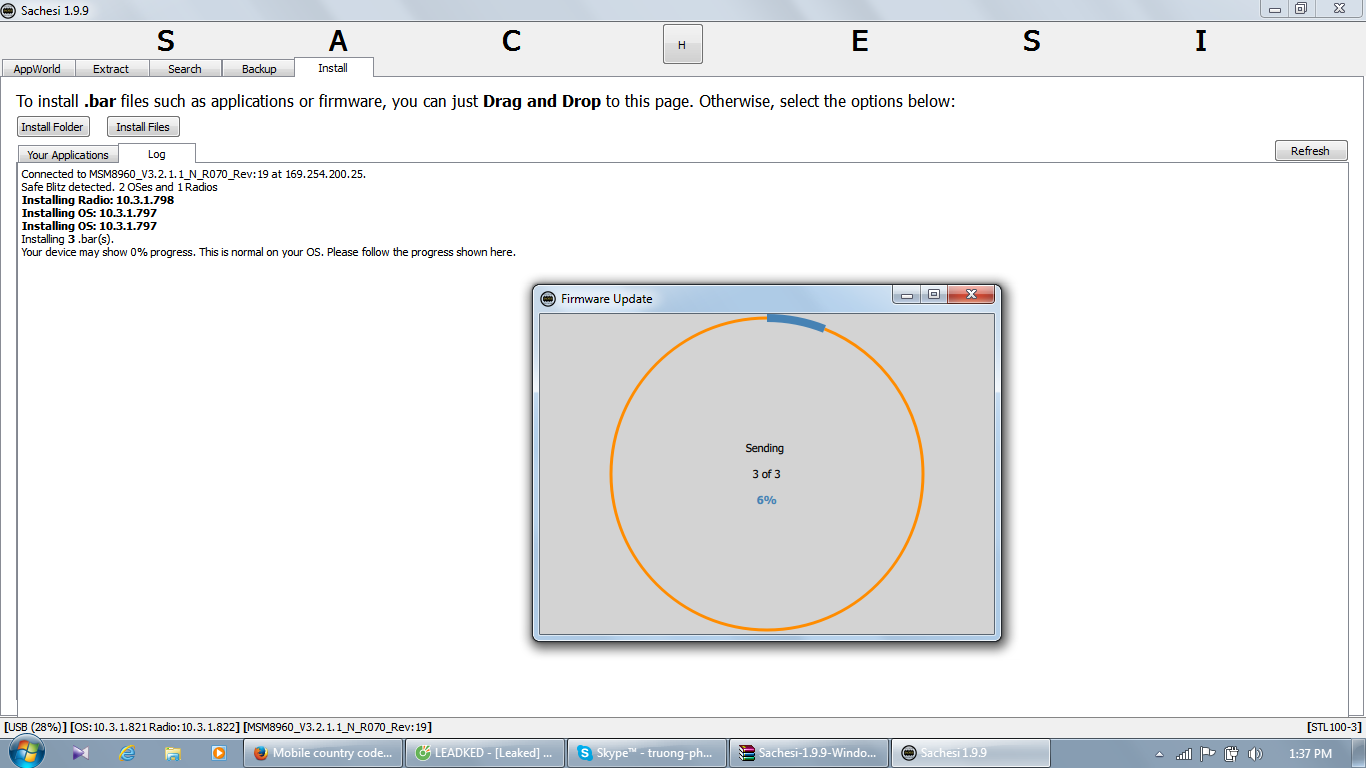The image size is (1366, 768).
Task: Switch to the Firefox Mobile country code window
Action: point(323,753)
